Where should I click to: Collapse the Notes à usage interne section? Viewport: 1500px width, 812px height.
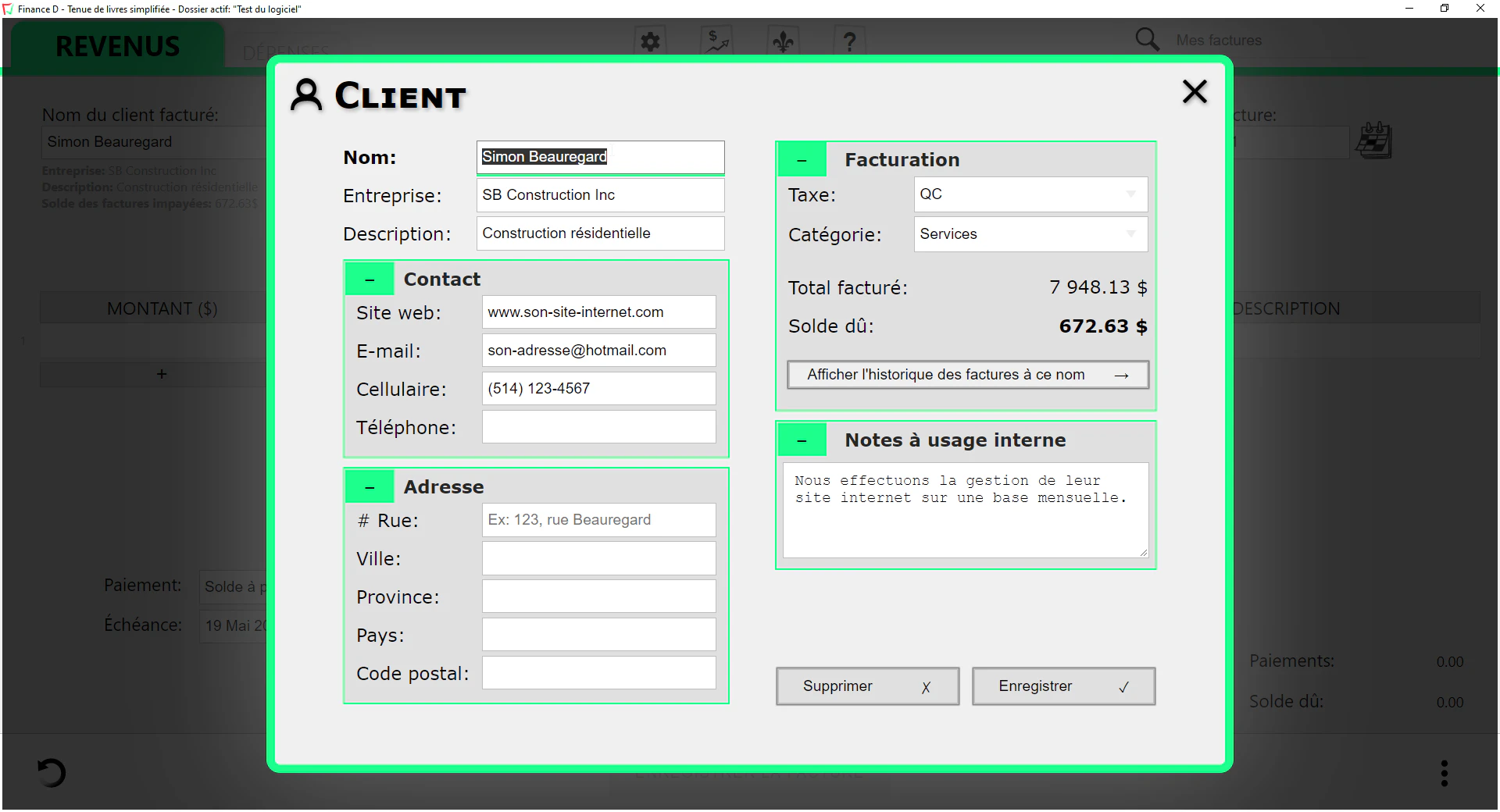(x=802, y=439)
